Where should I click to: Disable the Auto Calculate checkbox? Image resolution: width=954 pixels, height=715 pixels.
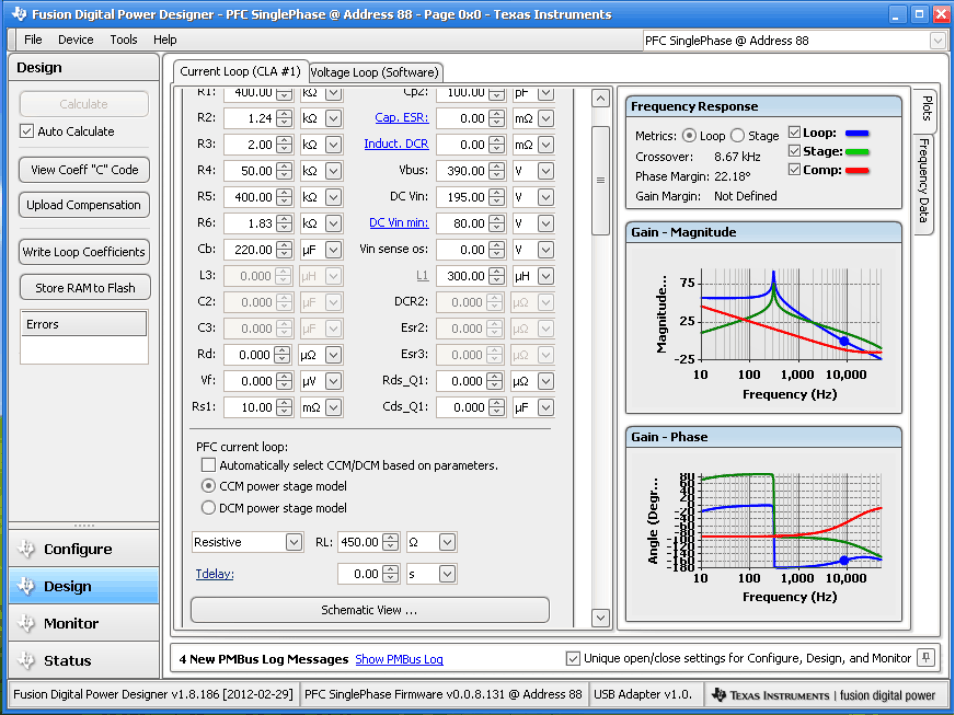coord(27,131)
